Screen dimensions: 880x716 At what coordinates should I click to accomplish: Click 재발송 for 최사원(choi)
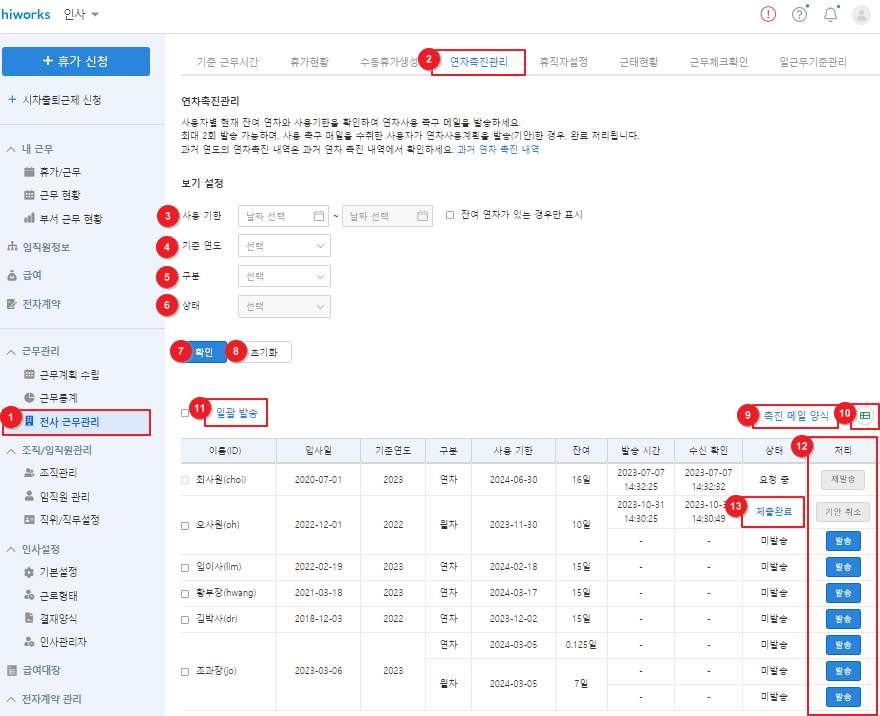pos(842,479)
